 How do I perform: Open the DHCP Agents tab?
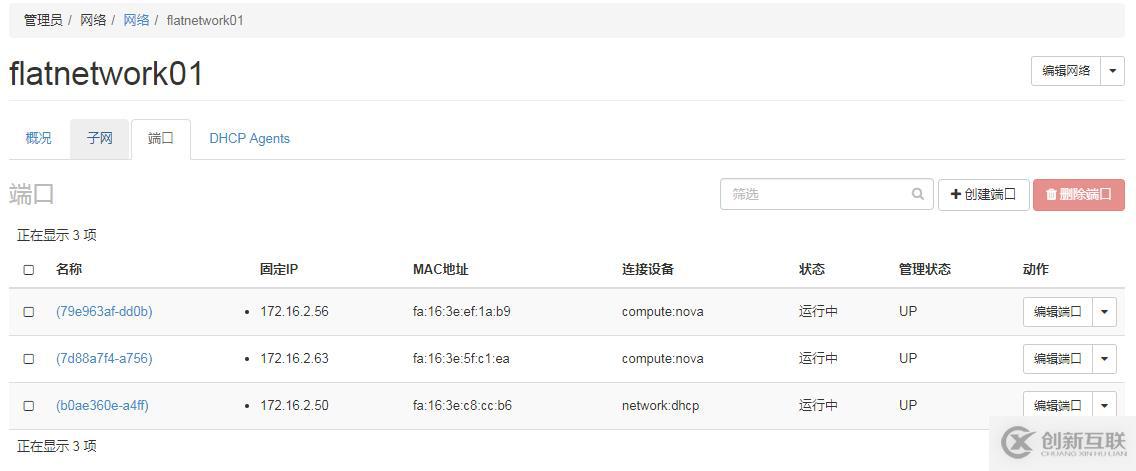[x=249, y=139]
